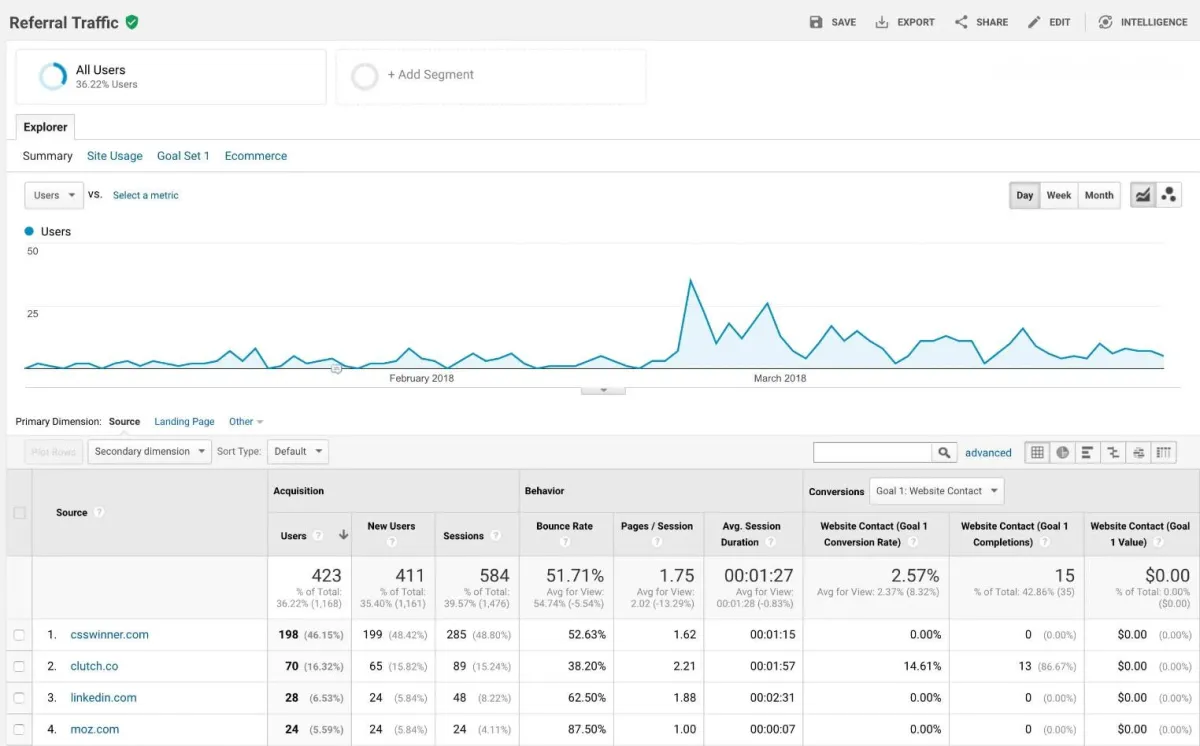Switch to line chart view icon
Screen dimensions: 1200x746
click(x=1143, y=195)
